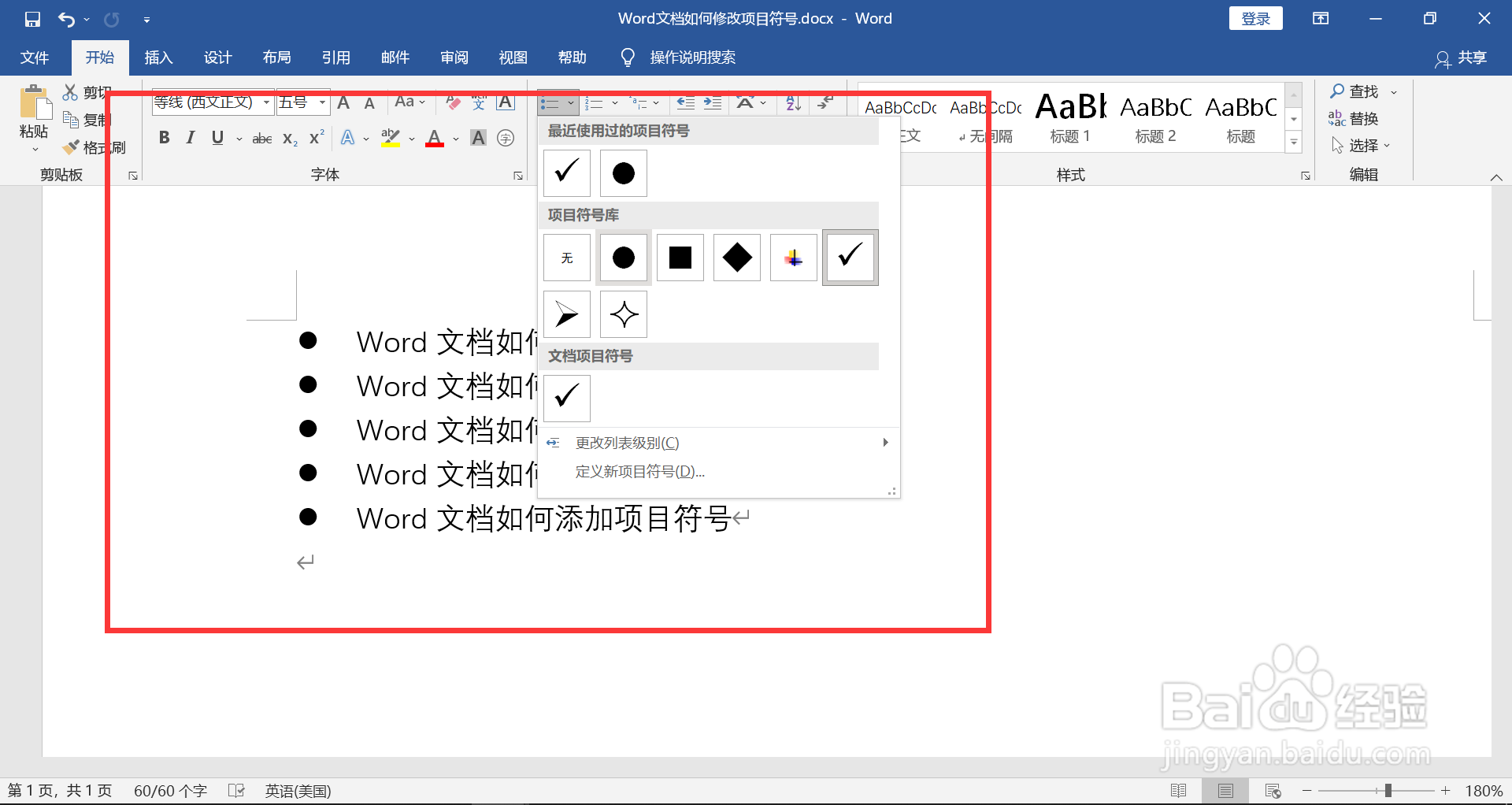
Task: Switch to the 插入 tab
Action: 158,57
